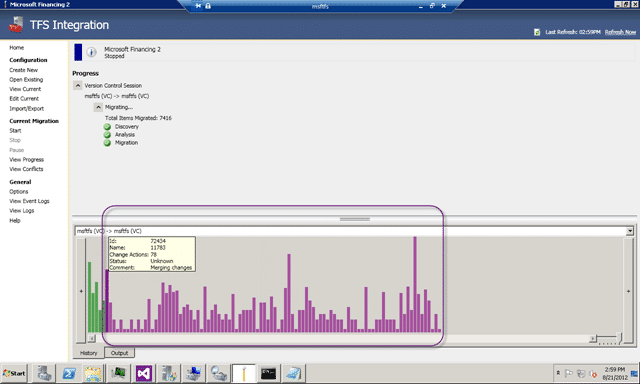Choose Open Existing configuration

click(26, 80)
